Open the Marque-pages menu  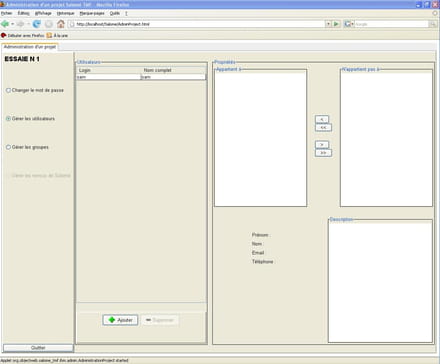click(92, 13)
